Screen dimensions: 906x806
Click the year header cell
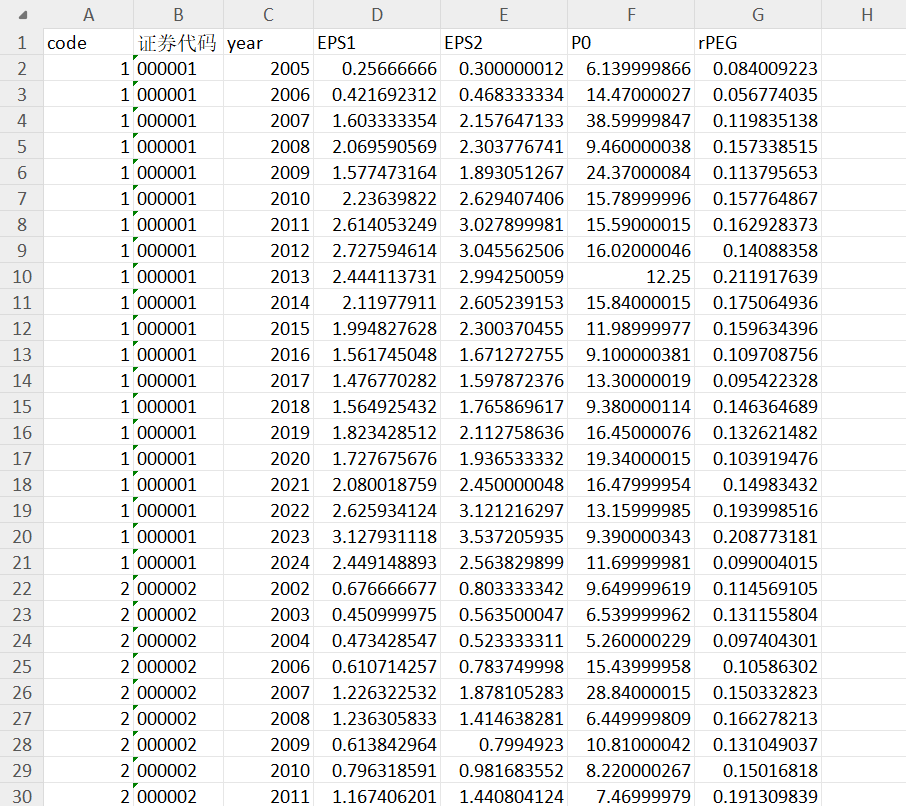coord(268,42)
